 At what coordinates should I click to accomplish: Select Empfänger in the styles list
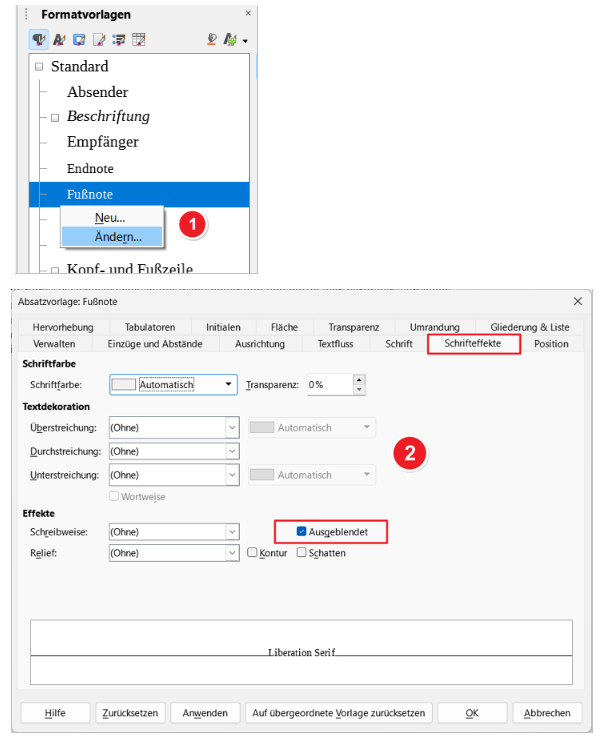pyautogui.click(x=103, y=142)
